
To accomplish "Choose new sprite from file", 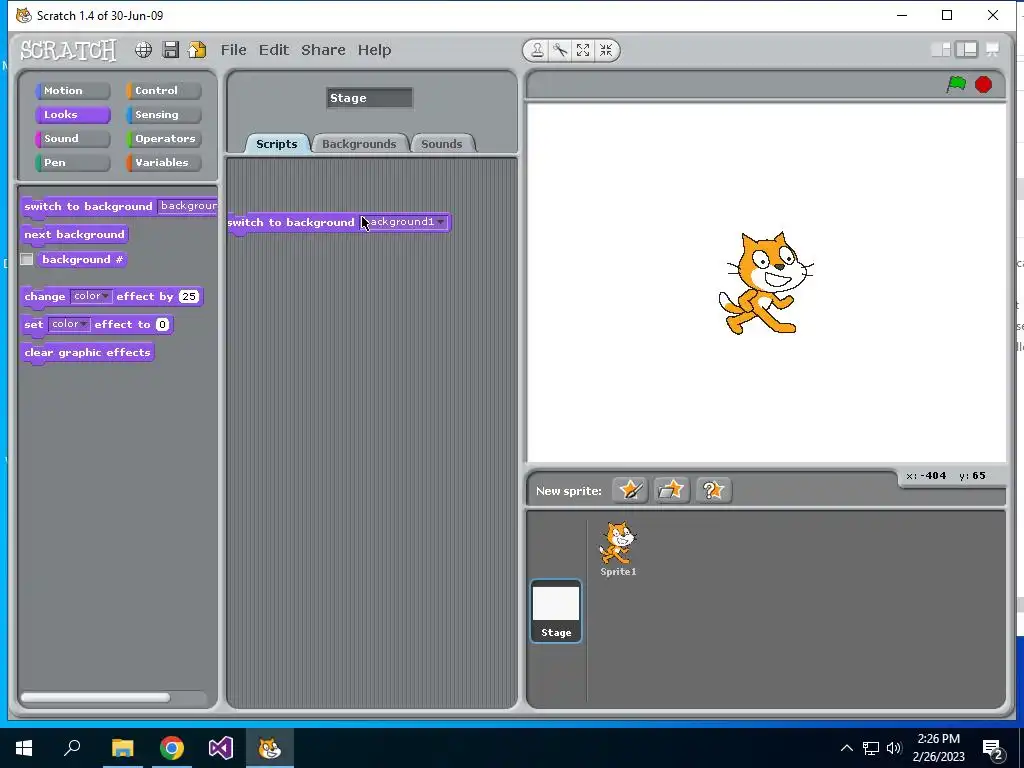I will 671,490.
